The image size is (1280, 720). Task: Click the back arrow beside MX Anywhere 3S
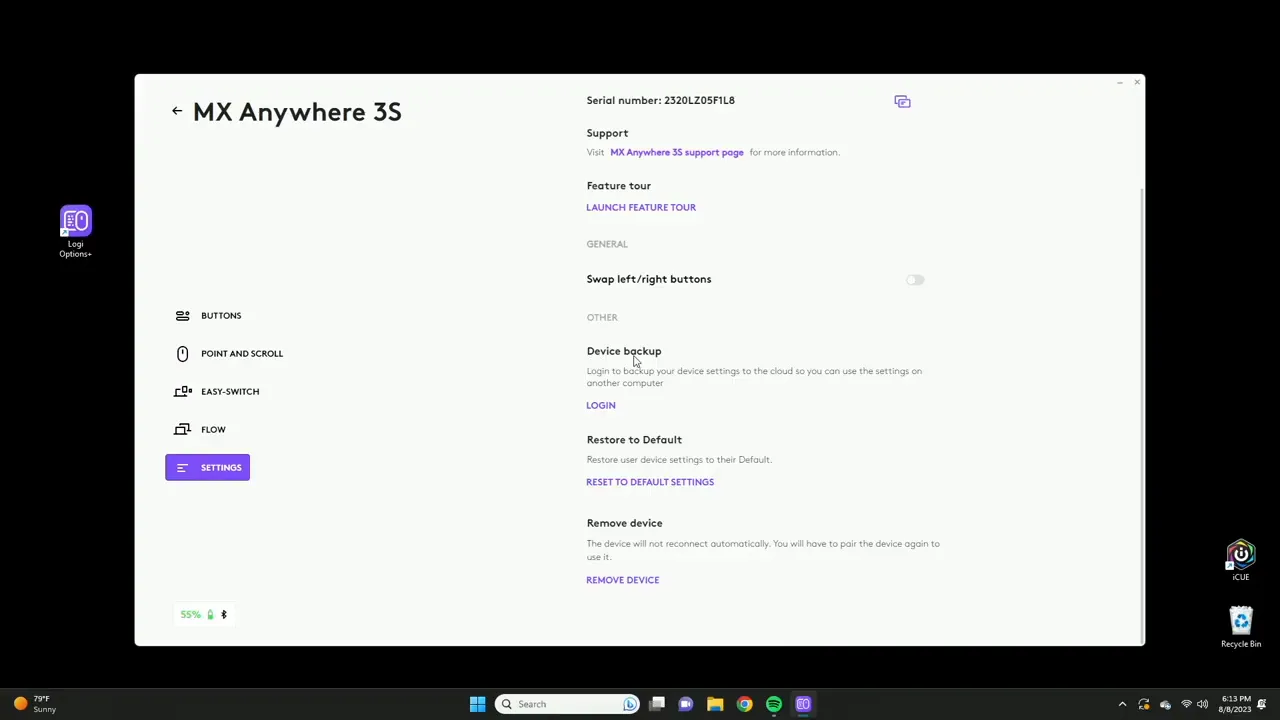point(177,111)
